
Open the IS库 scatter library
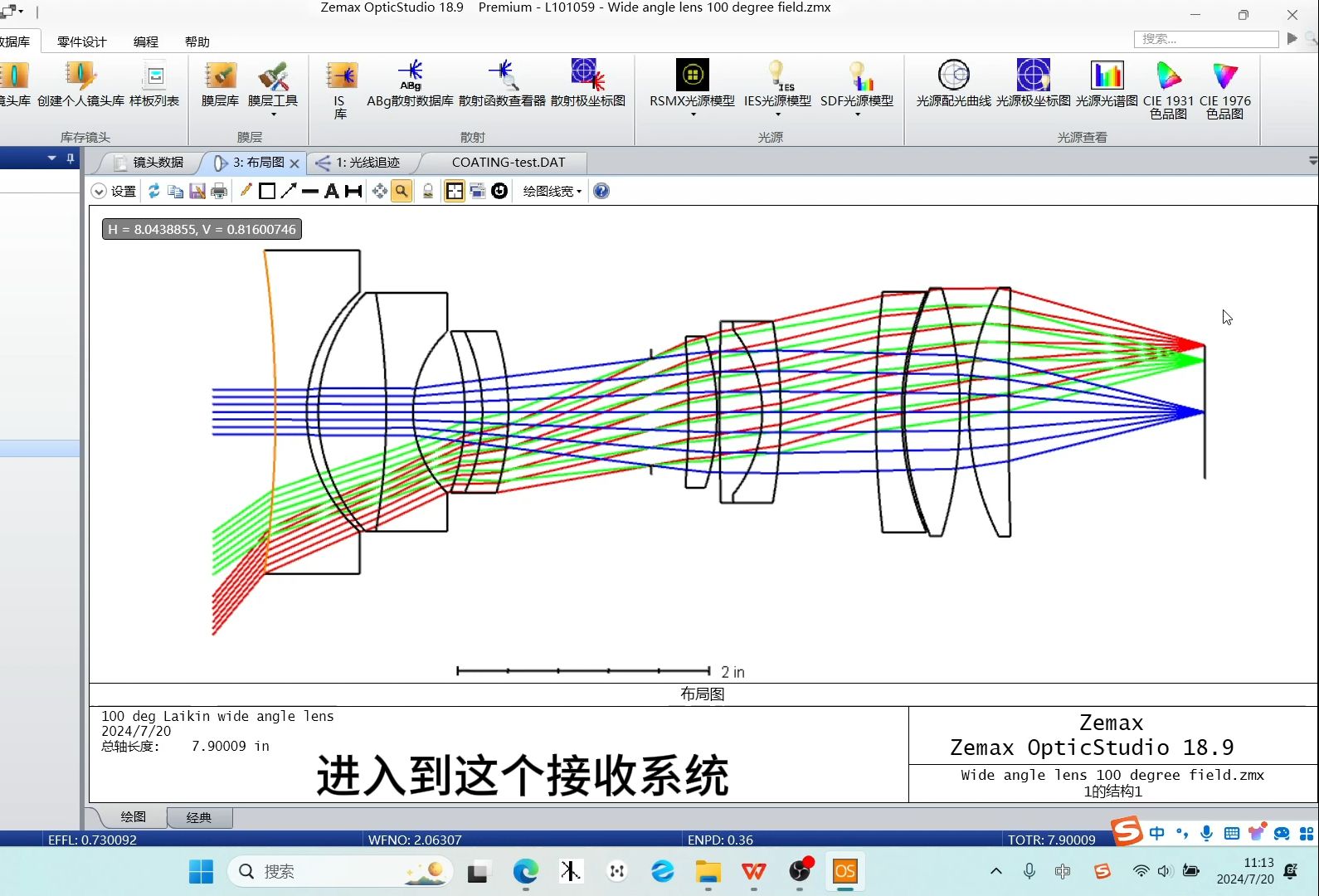(340, 90)
